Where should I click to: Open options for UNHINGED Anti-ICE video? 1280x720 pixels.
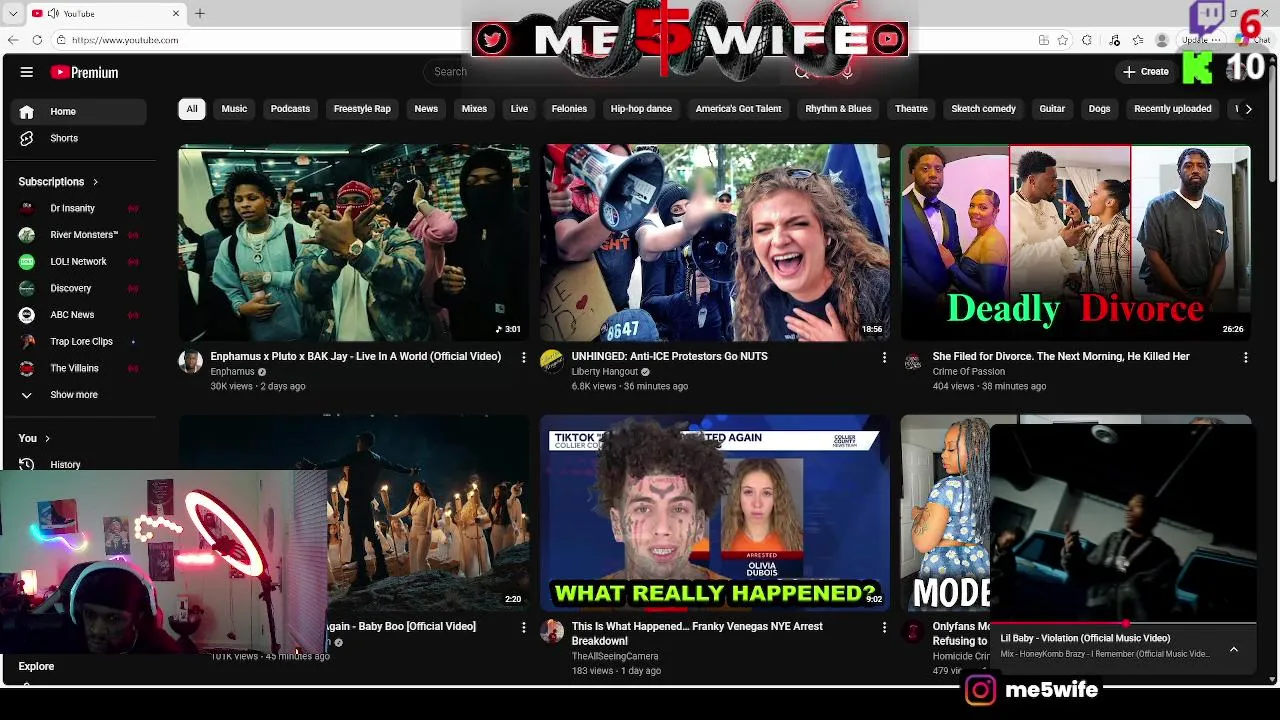coord(884,357)
